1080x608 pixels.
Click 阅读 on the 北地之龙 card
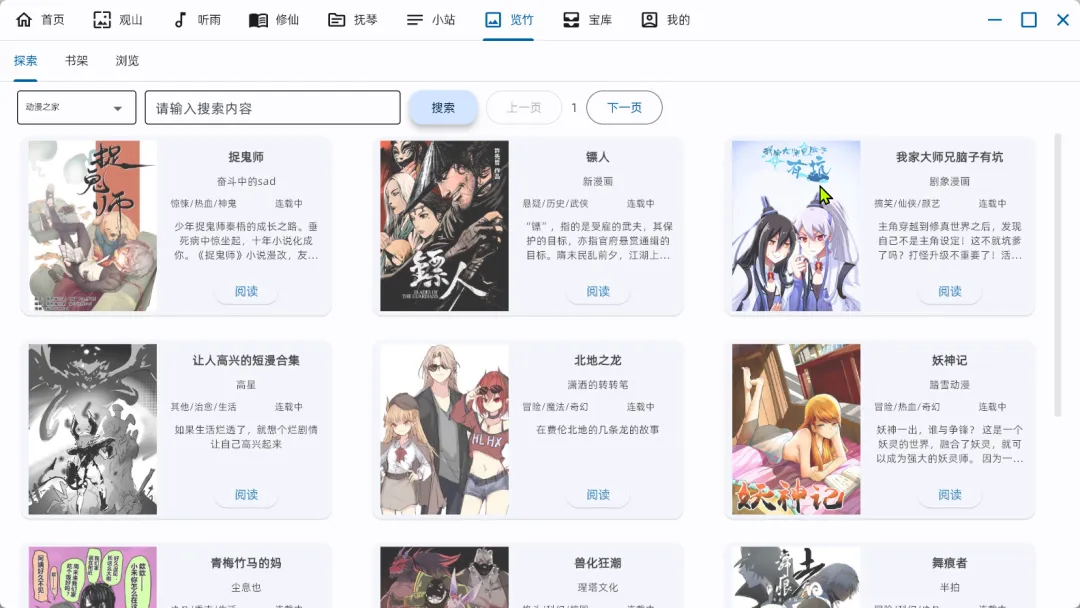[598, 494]
